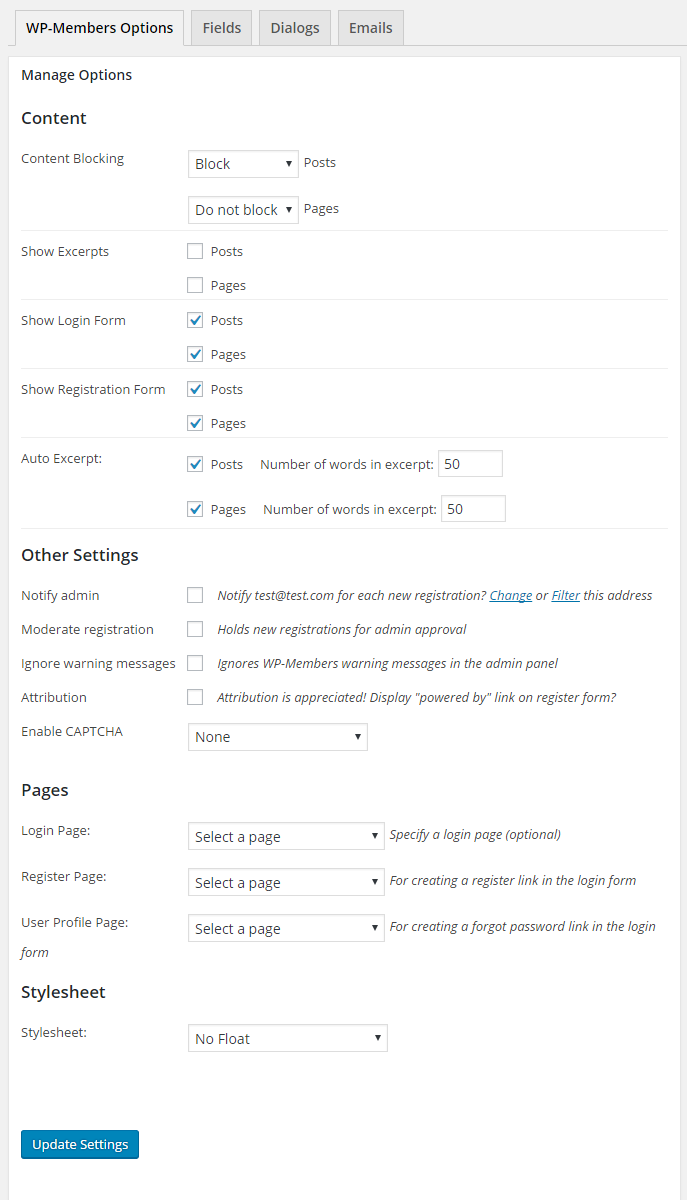Image resolution: width=687 pixels, height=1200 pixels.
Task: Click the Filter address link
Action: [x=565, y=596]
